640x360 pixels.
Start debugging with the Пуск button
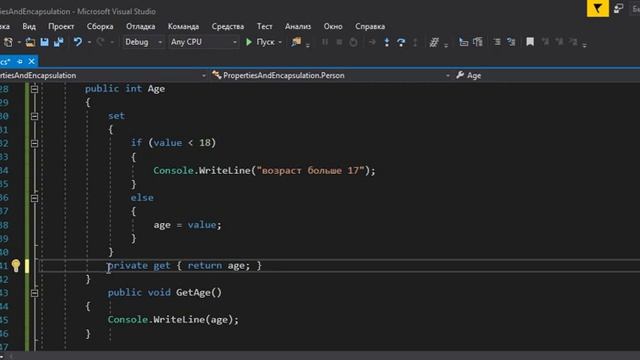coord(260,42)
